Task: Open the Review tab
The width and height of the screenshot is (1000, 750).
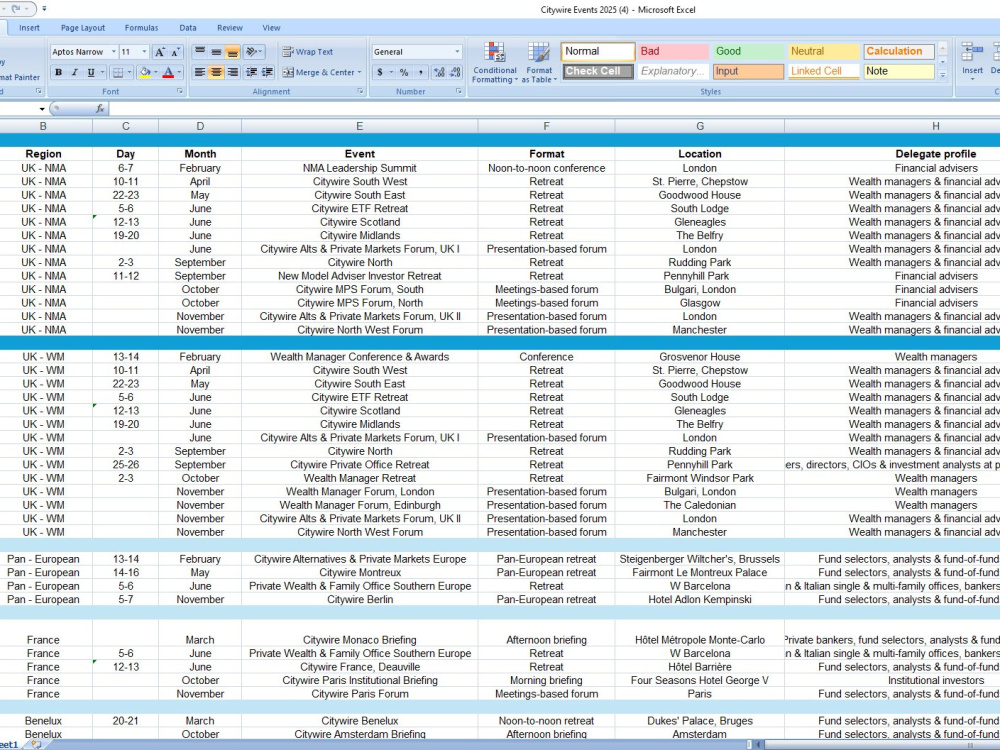Action: click(230, 28)
